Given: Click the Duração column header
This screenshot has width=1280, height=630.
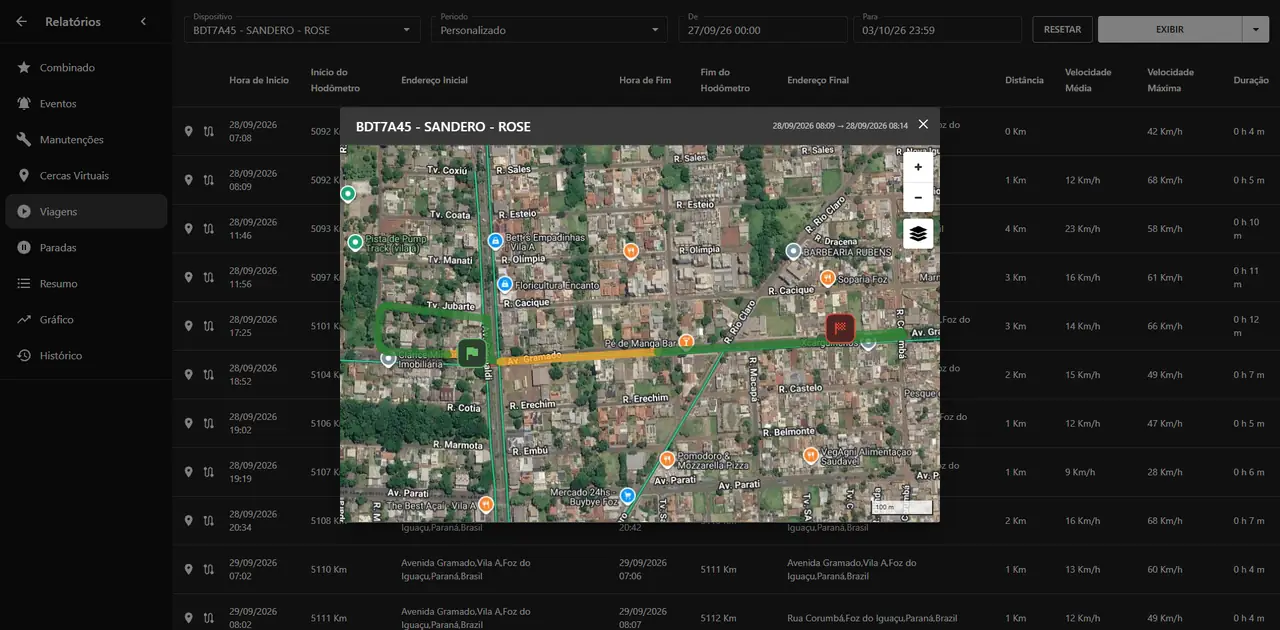Looking at the screenshot, I should [1251, 80].
